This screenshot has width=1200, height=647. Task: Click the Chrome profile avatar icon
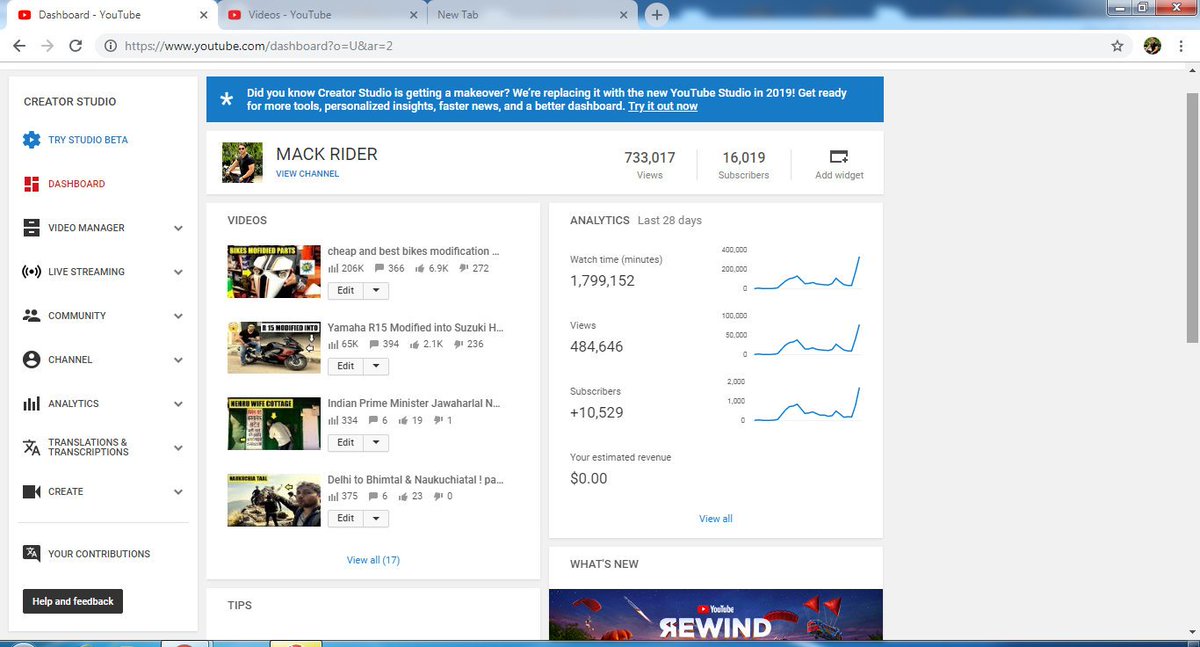[1153, 46]
